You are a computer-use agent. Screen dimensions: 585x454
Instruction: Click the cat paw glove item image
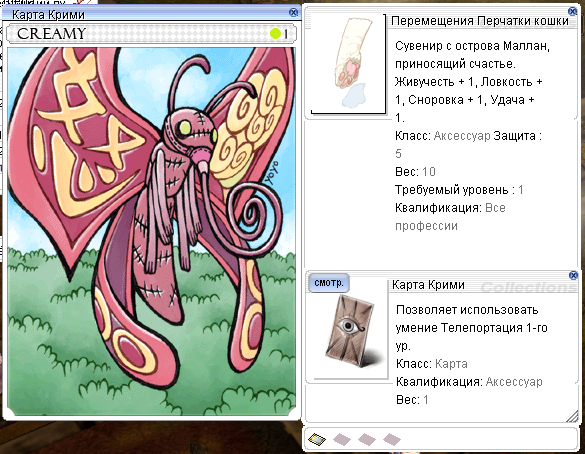[348, 63]
